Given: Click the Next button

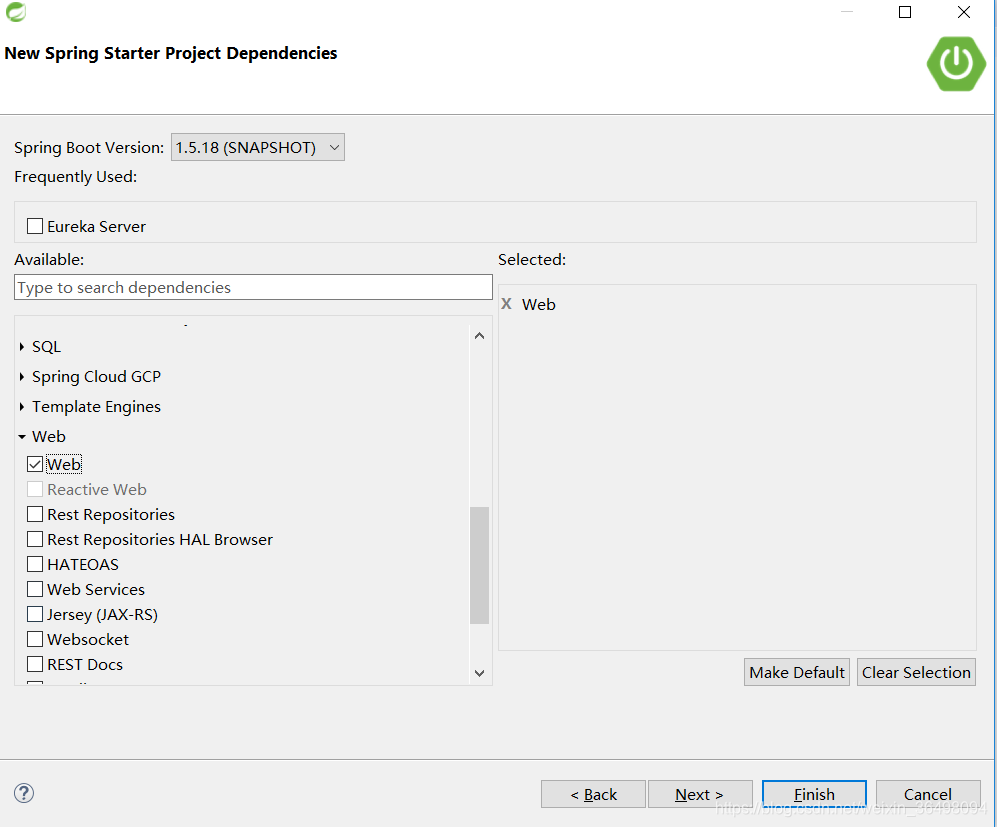Looking at the screenshot, I should [x=700, y=794].
